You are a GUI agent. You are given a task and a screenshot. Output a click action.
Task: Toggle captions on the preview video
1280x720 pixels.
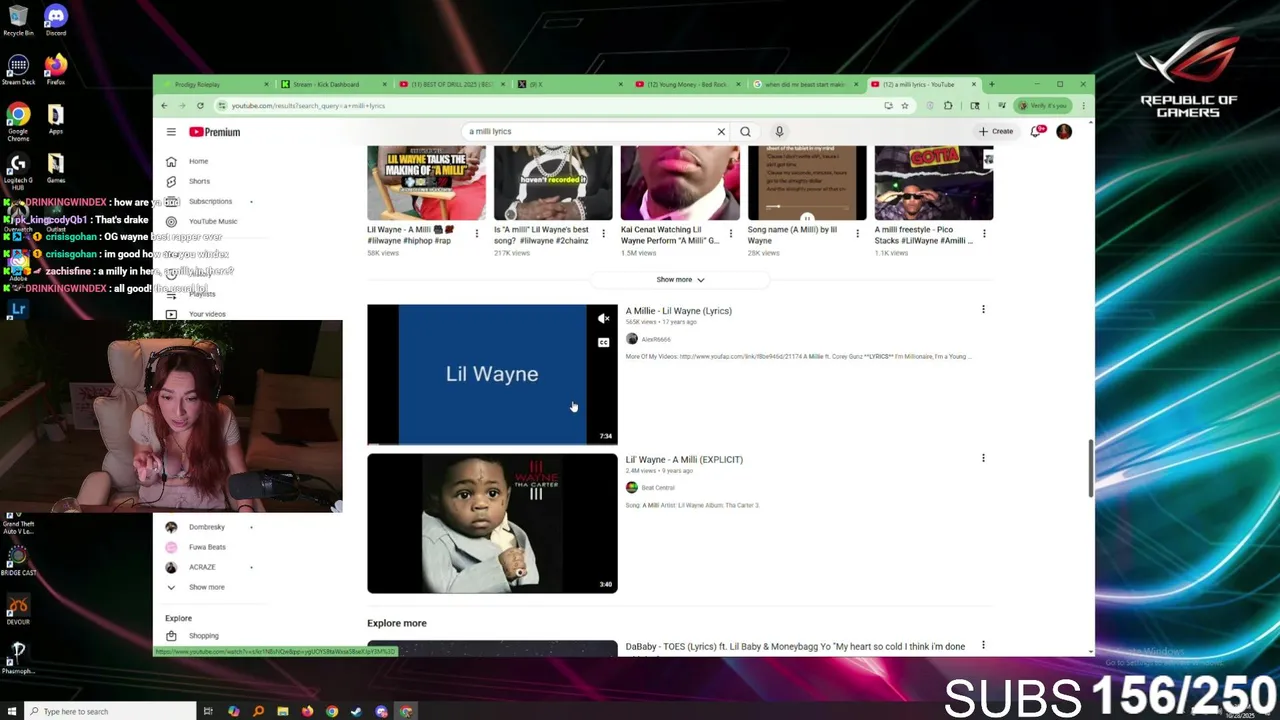coord(603,343)
